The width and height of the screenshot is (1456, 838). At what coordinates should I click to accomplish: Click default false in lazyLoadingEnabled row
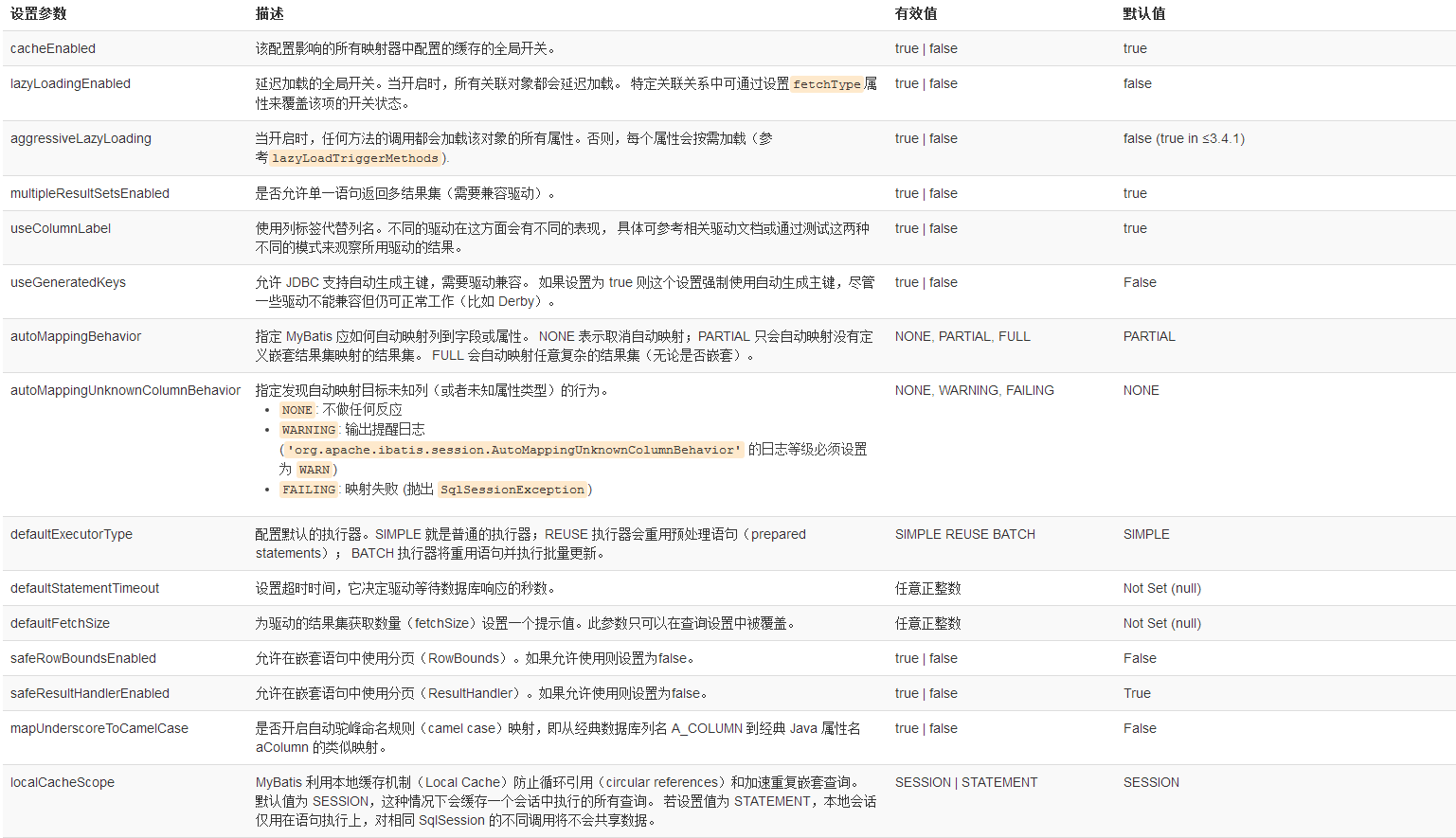pos(1138,83)
